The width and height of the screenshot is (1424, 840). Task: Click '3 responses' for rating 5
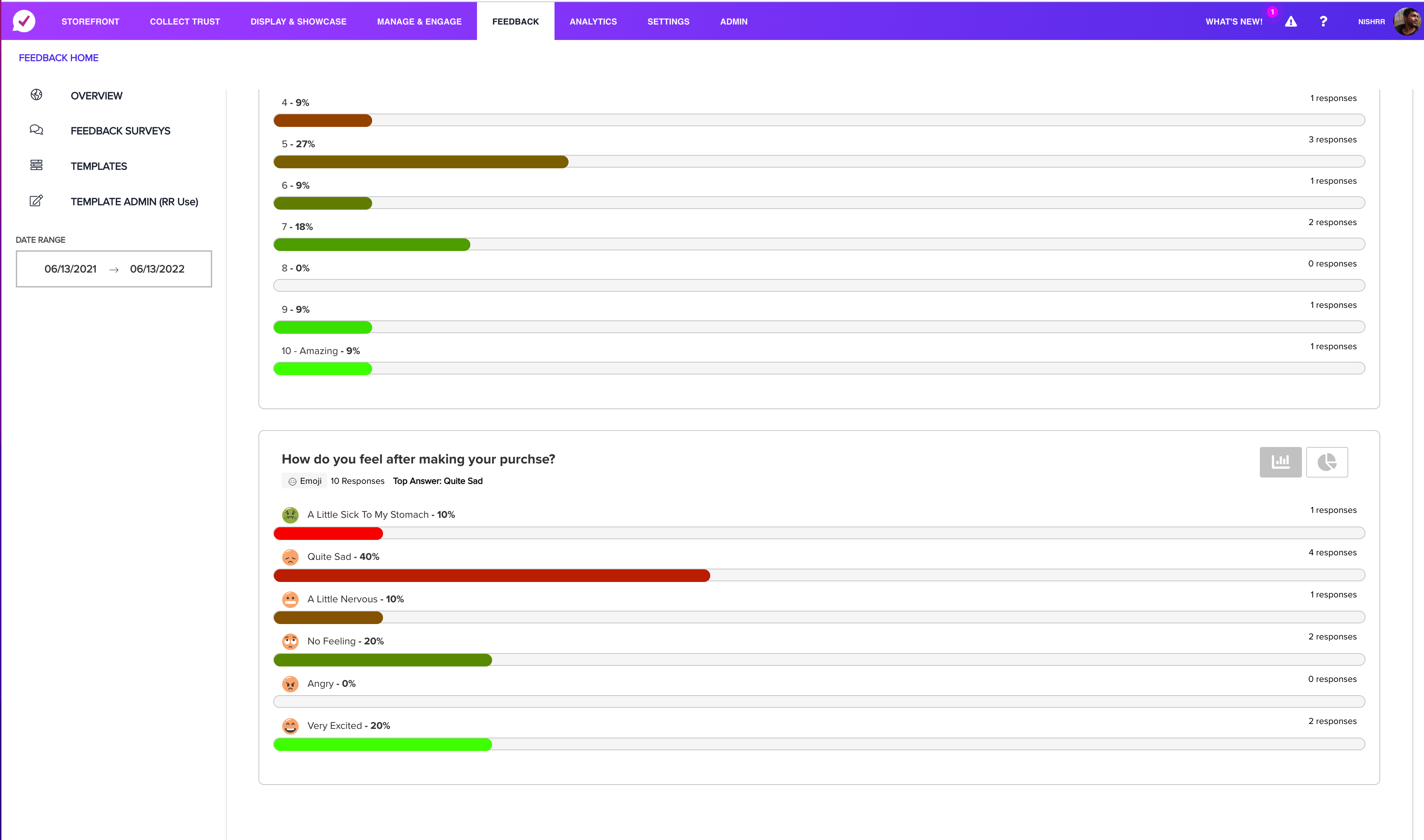tap(1332, 139)
